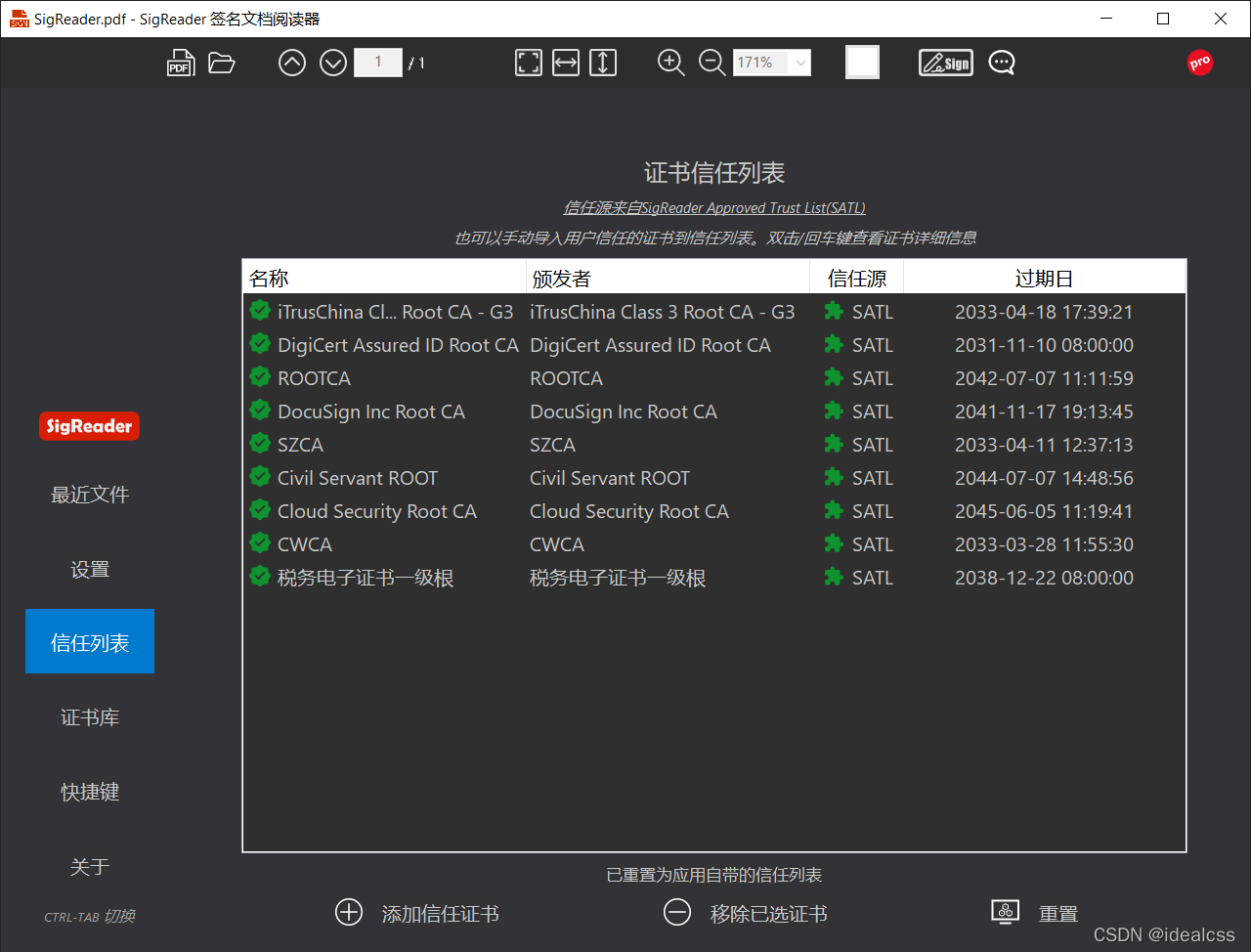Open the SigReader Approved Trust List link

coord(714,208)
